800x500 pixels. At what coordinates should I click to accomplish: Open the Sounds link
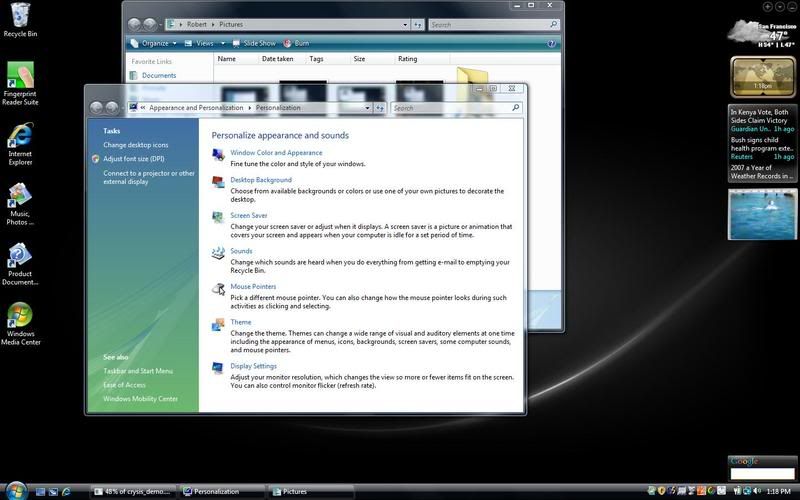coord(241,251)
